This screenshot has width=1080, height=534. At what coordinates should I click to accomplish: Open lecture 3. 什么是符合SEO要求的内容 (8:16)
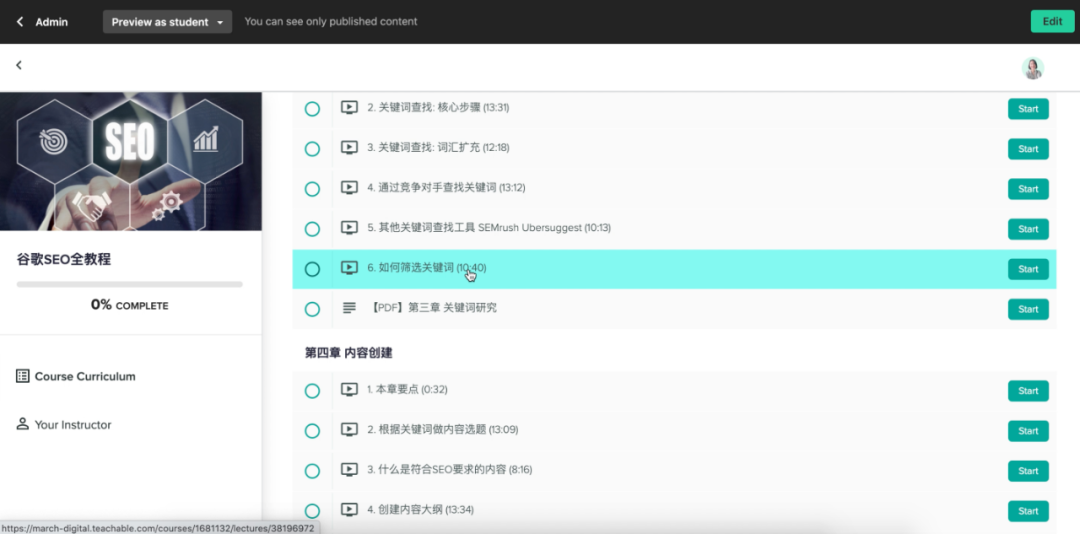(x=449, y=469)
